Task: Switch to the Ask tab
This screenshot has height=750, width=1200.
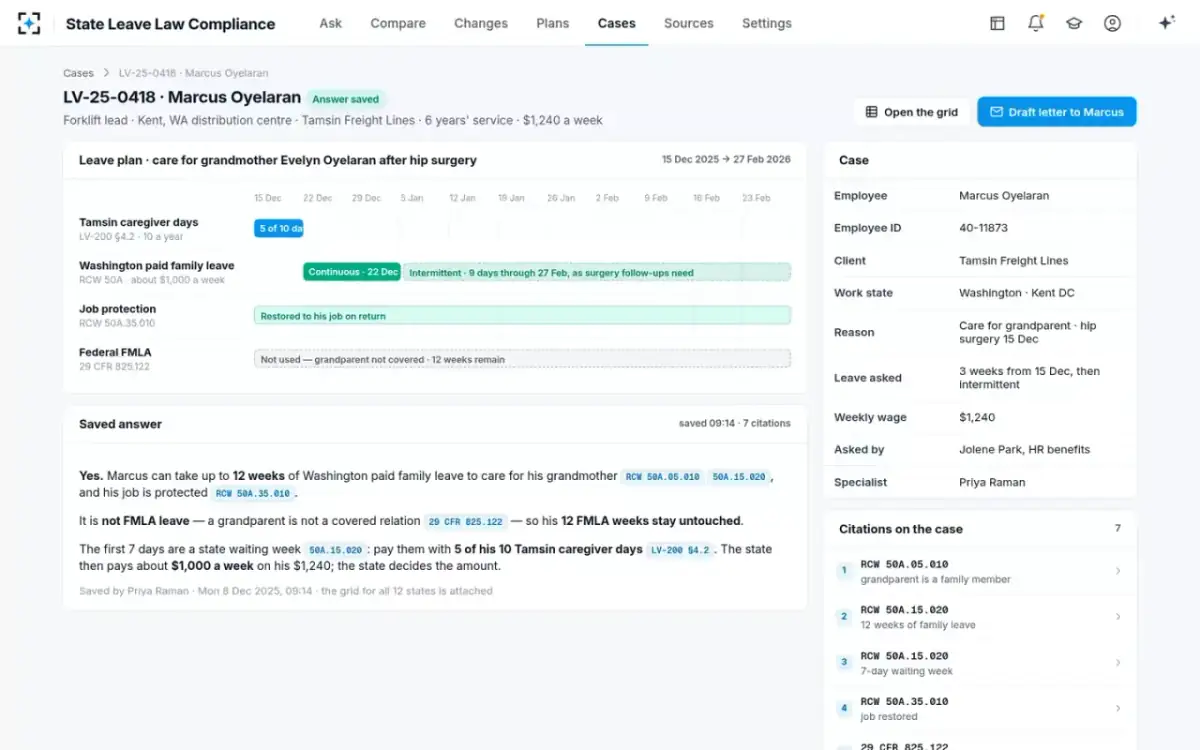Action: point(330,23)
